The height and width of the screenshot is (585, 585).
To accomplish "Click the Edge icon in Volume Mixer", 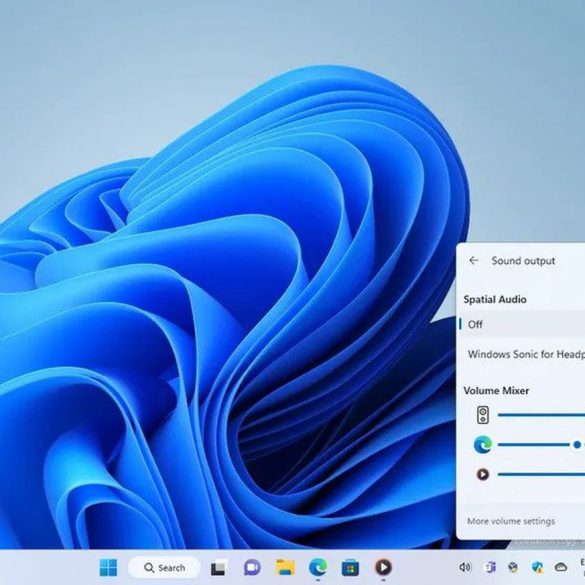I will coord(483,444).
